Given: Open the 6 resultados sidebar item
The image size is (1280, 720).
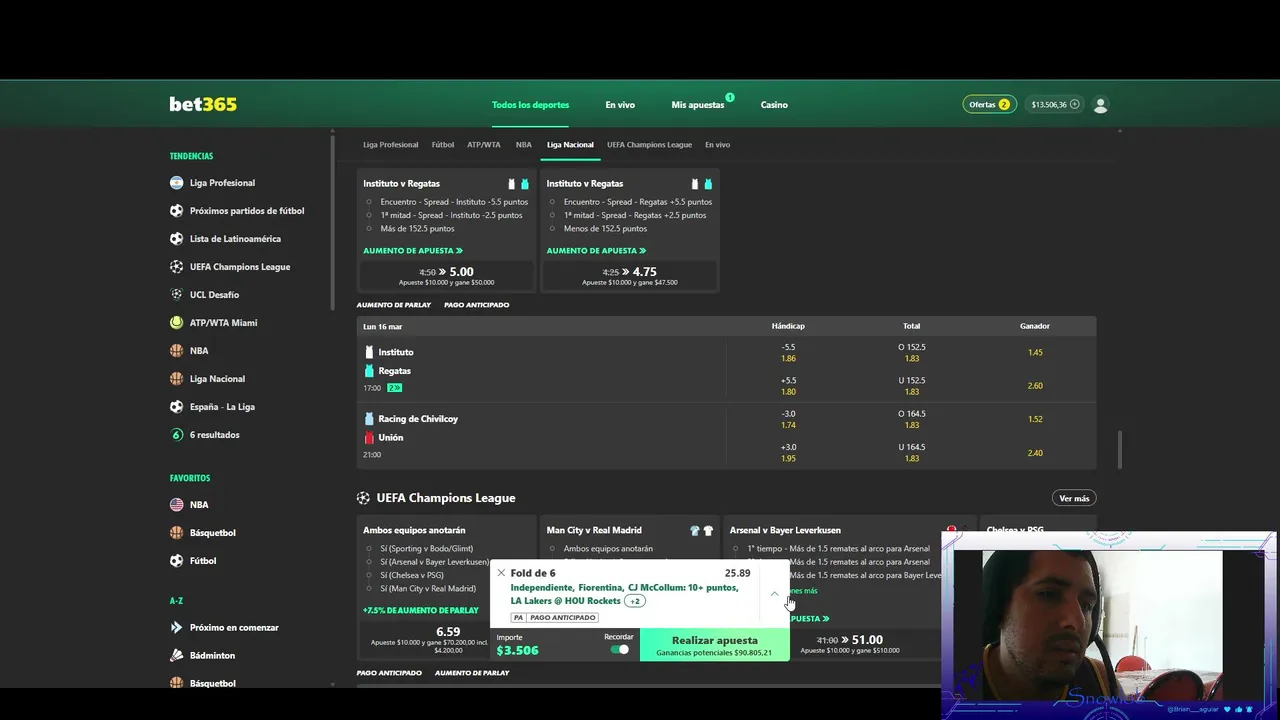Looking at the screenshot, I should click(x=214, y=435).
